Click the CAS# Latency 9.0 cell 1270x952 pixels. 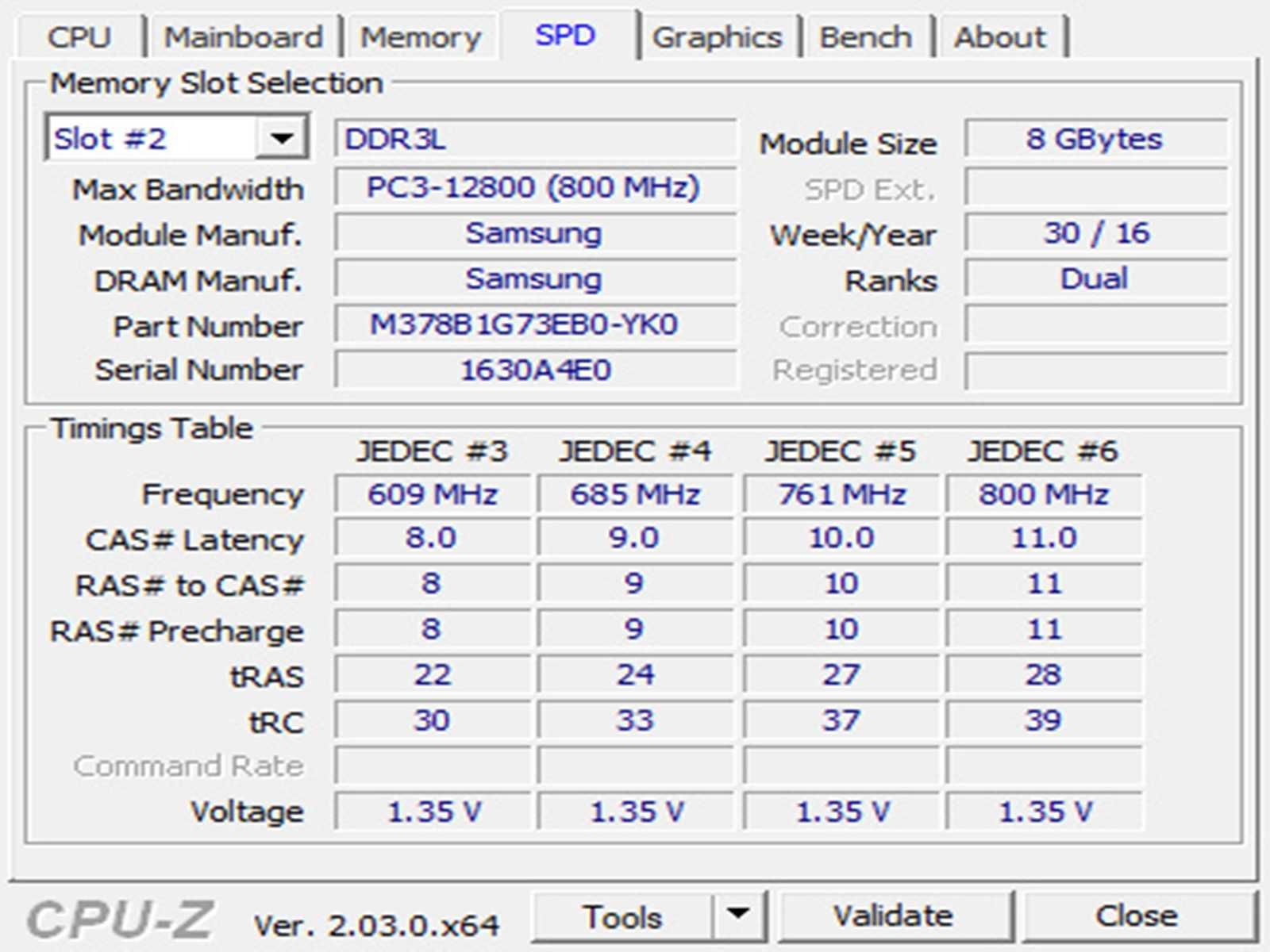pyautogui.click(x=635, y=538)
